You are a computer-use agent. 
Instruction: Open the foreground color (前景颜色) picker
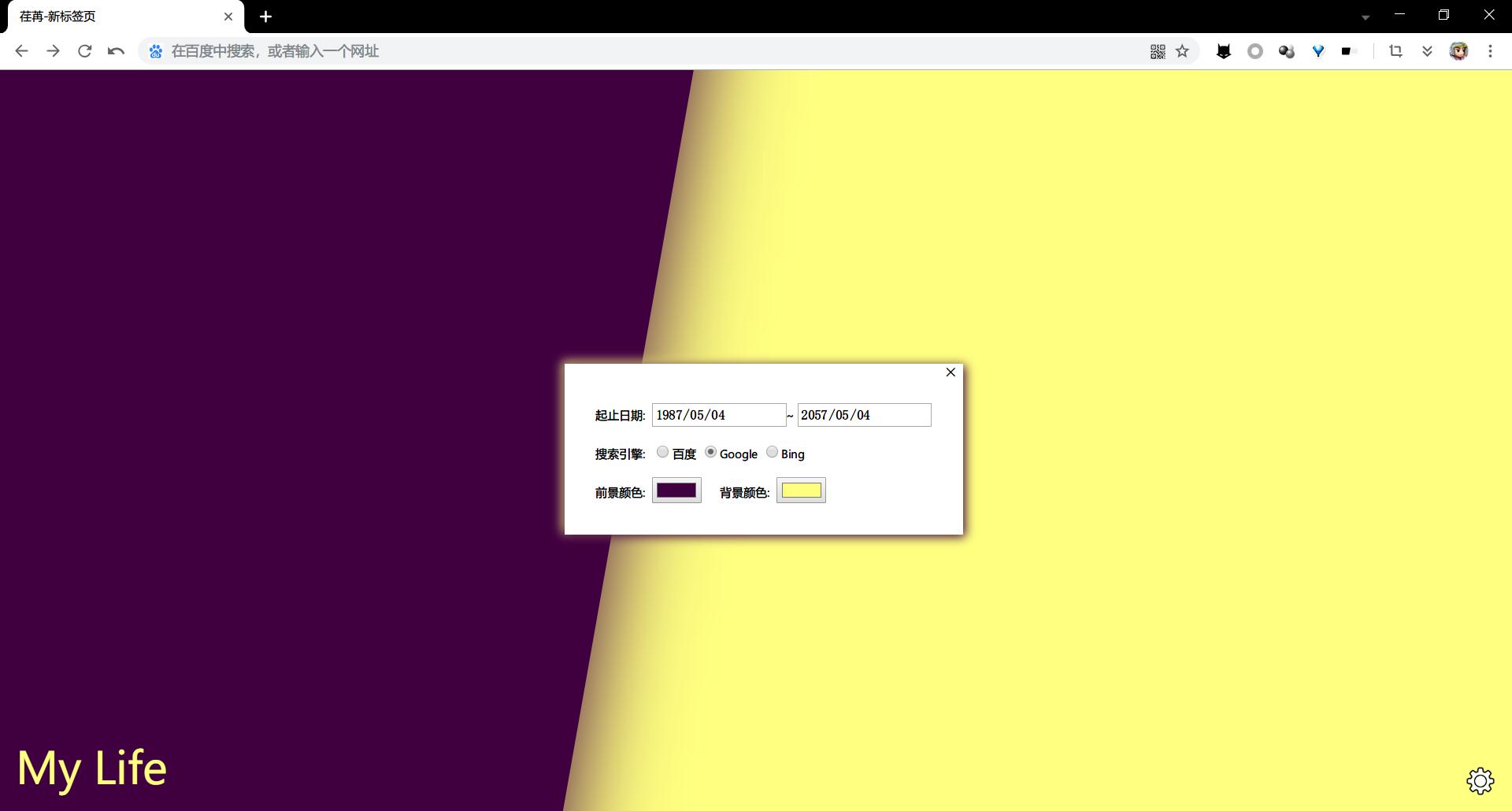click(x=676, y=491)
